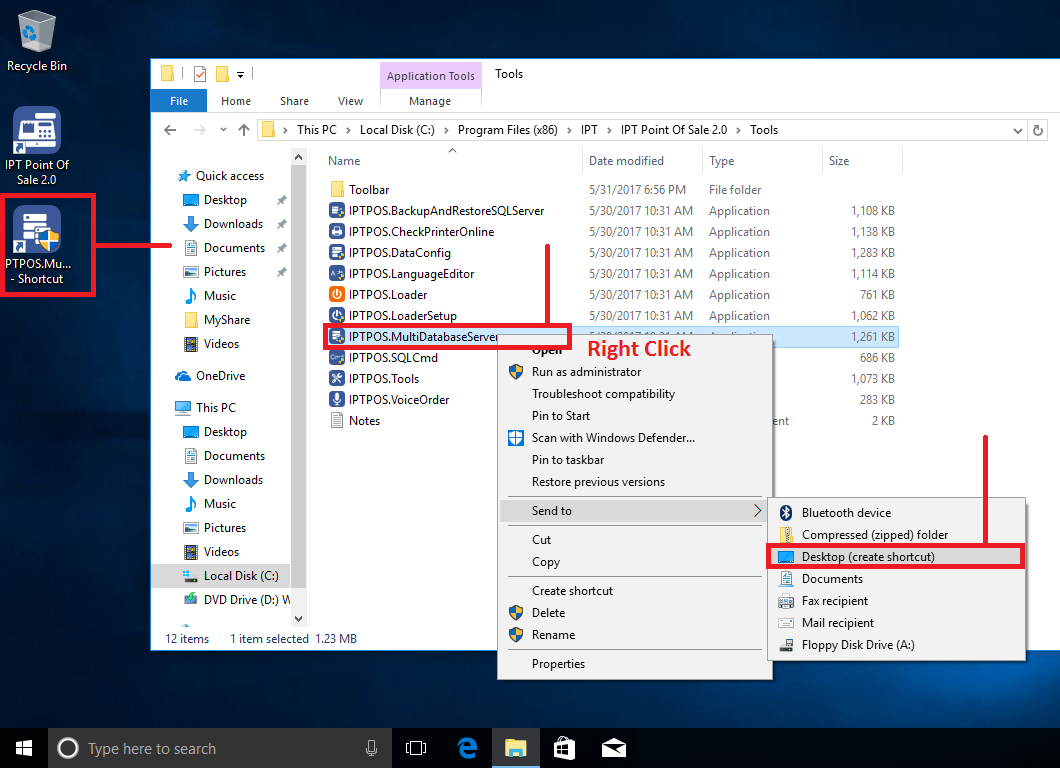1060x768 pixels.
Task: Click the Notes text file icon
Action: 337,421
